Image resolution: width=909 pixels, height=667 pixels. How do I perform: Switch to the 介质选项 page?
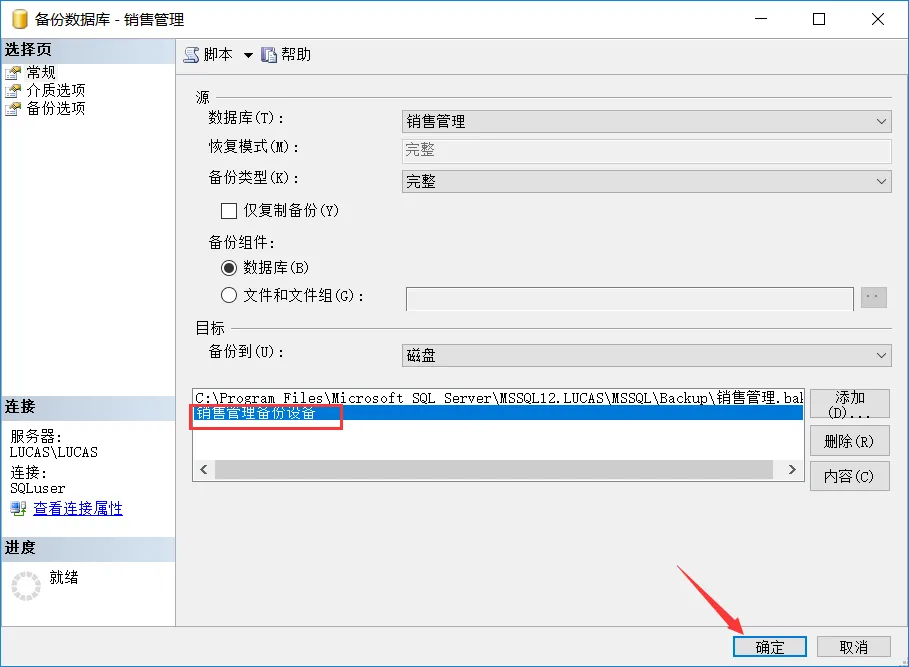(56, 90)
